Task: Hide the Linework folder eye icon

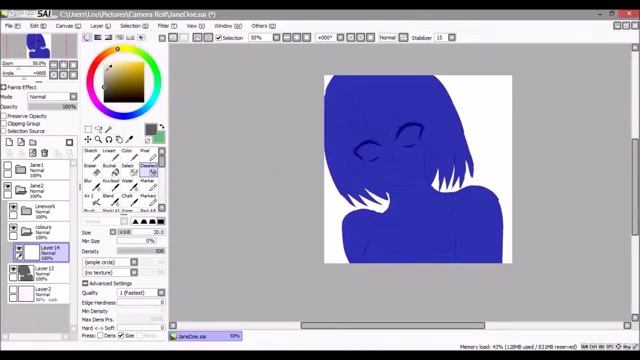Action: coord(13,207)
